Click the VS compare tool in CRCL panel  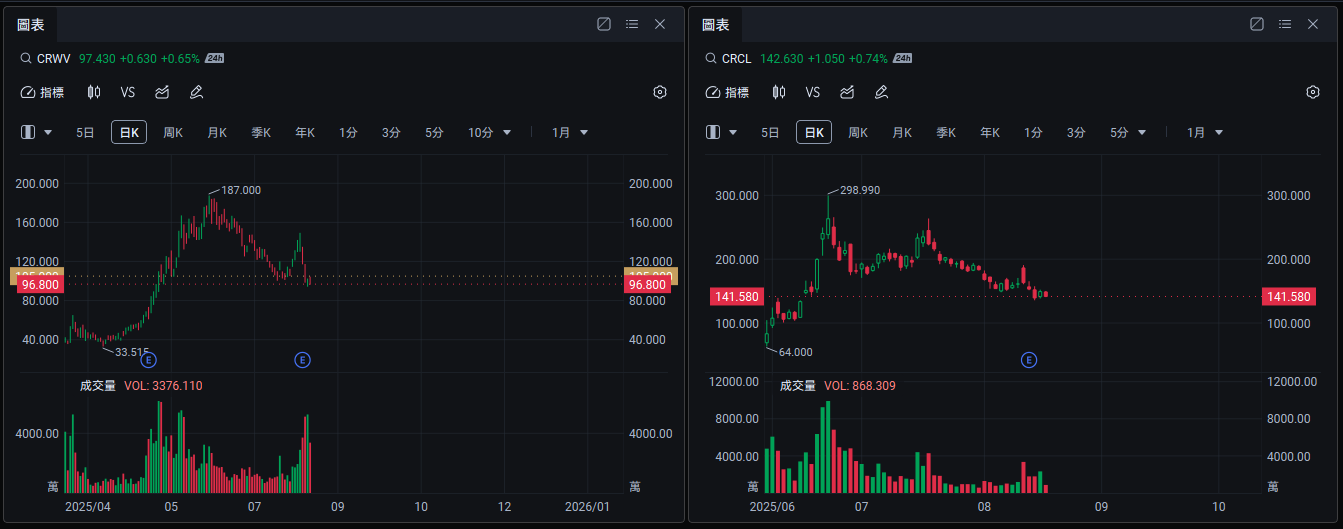click(813, 92)
